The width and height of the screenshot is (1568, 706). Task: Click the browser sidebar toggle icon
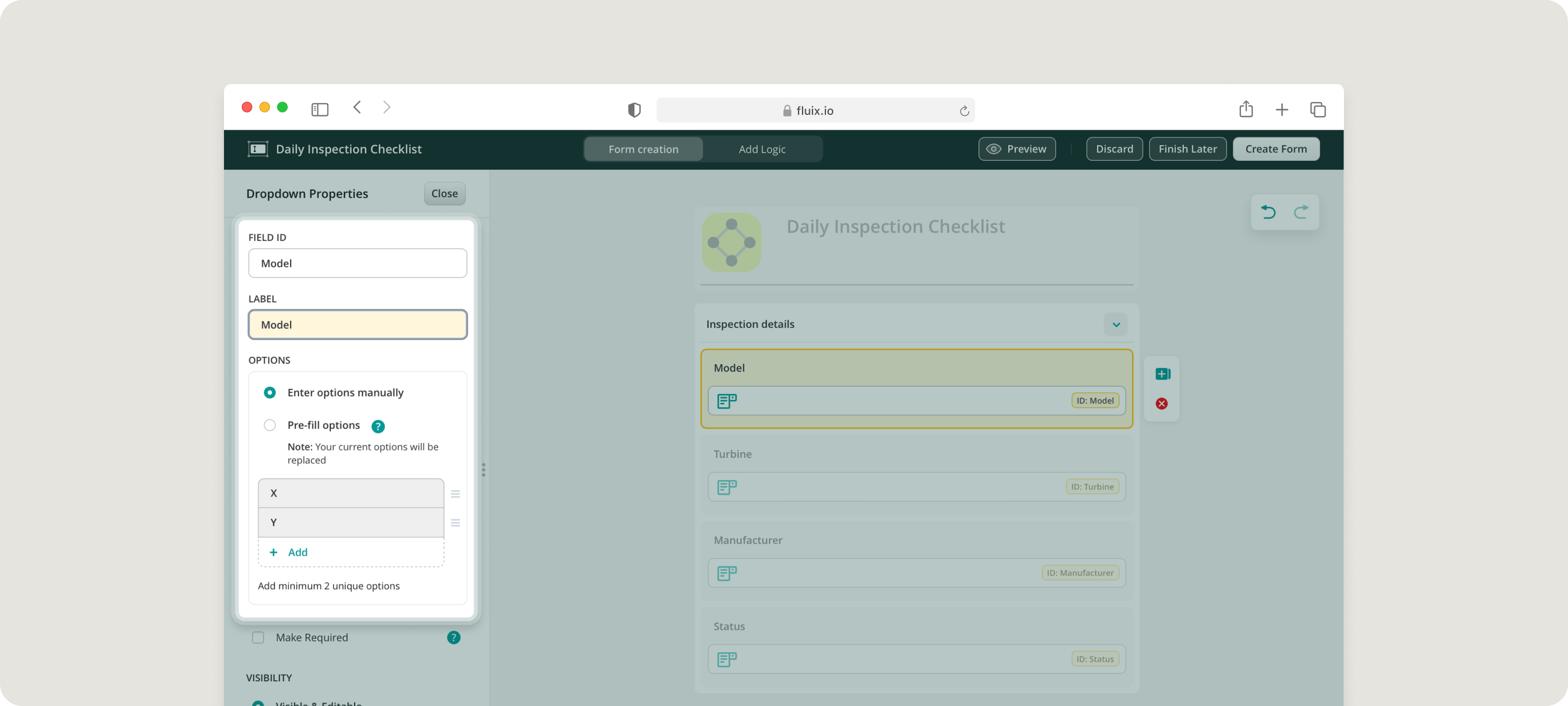tap(320, 110)
